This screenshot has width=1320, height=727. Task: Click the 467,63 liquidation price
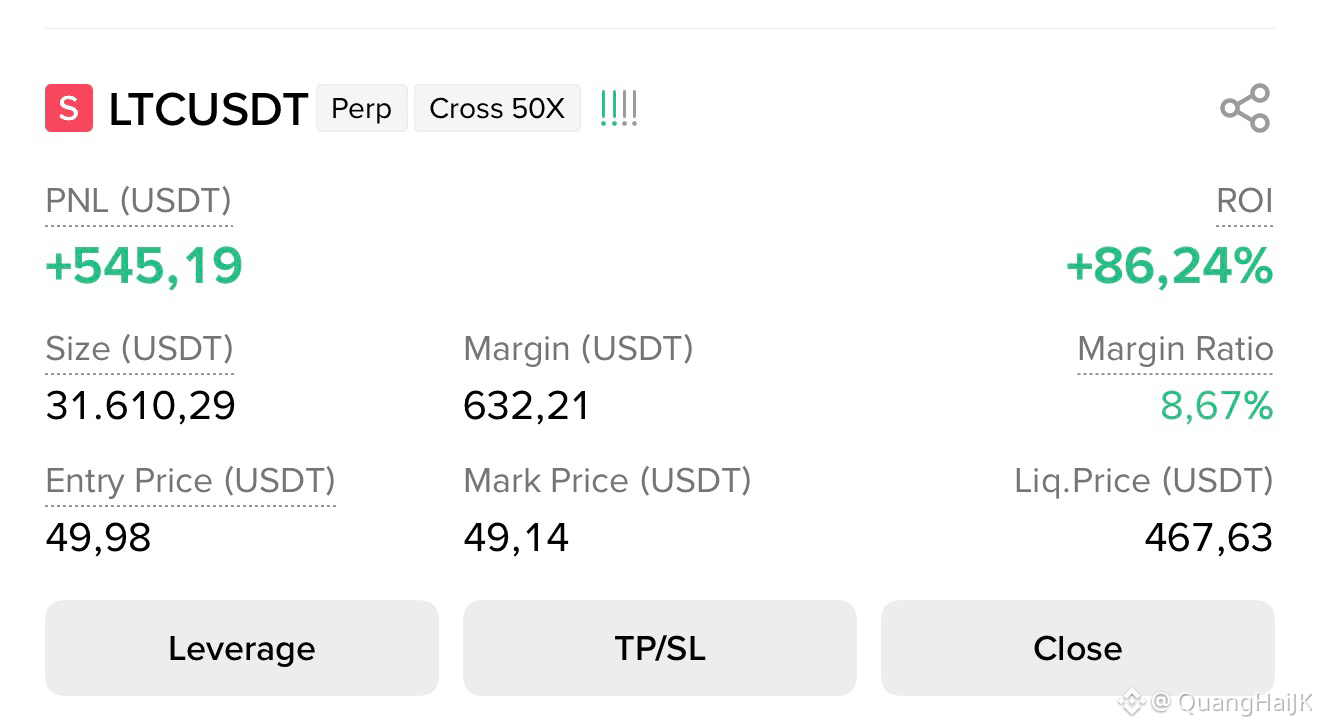click(x=1208, y=538)
